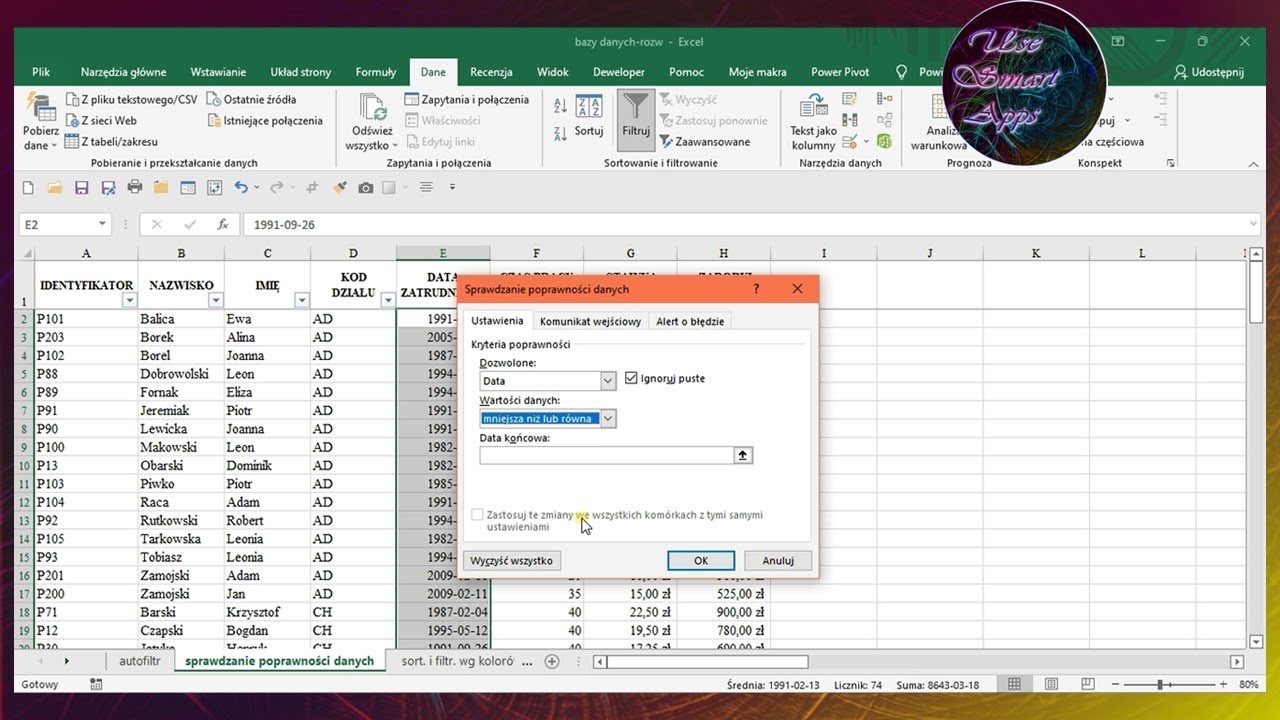
Task: Open Zapytania i połączenia pane
Action: [467, 99]
